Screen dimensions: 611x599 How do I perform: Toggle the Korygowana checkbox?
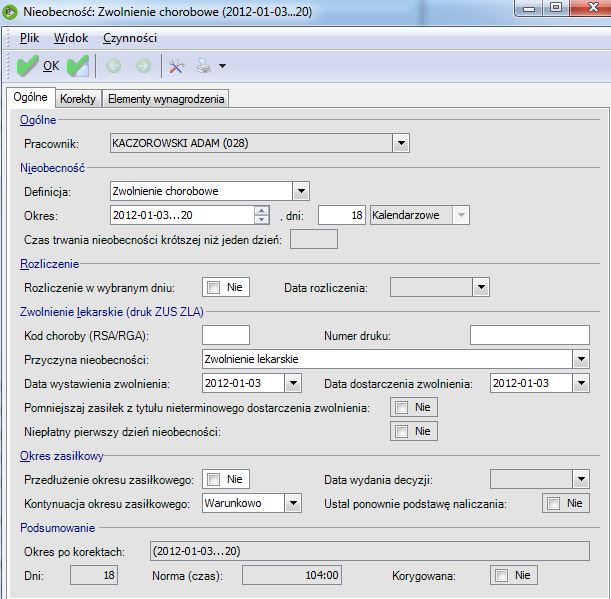click(x=502, y=575)
